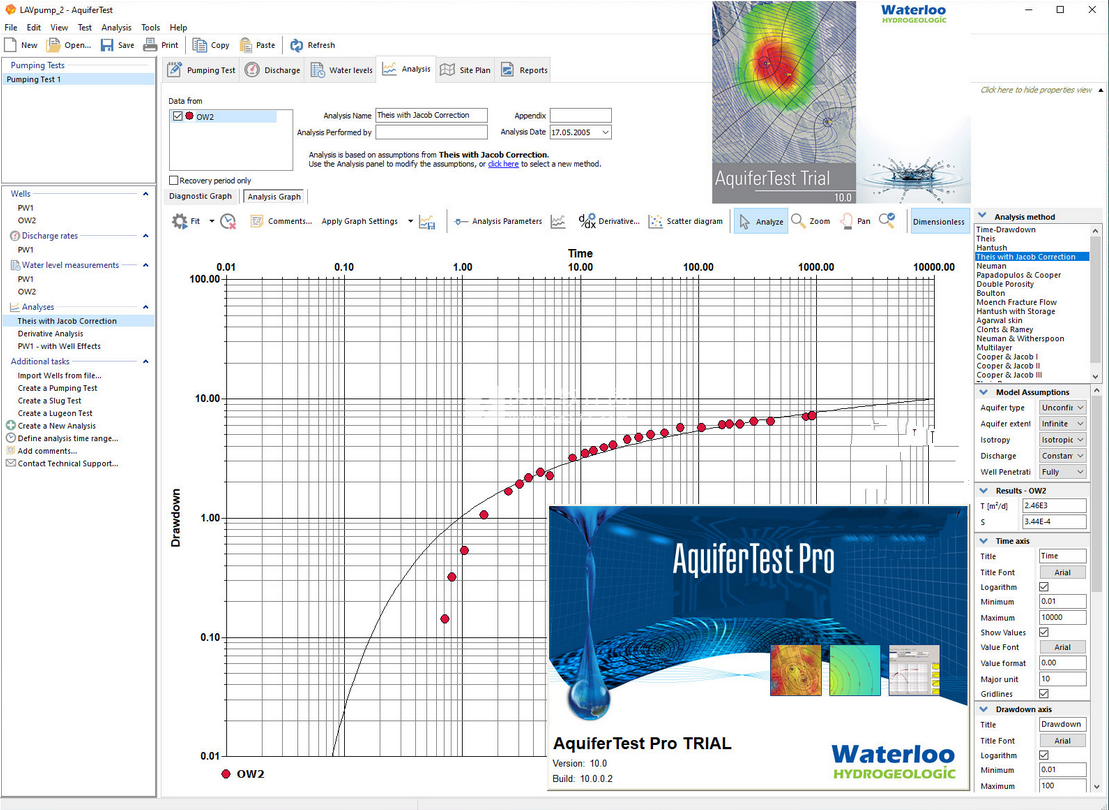This screenshot has width=1109, height=810.
Task: Click 'Click here to hide properties view'
Action: pos(1036,90)
